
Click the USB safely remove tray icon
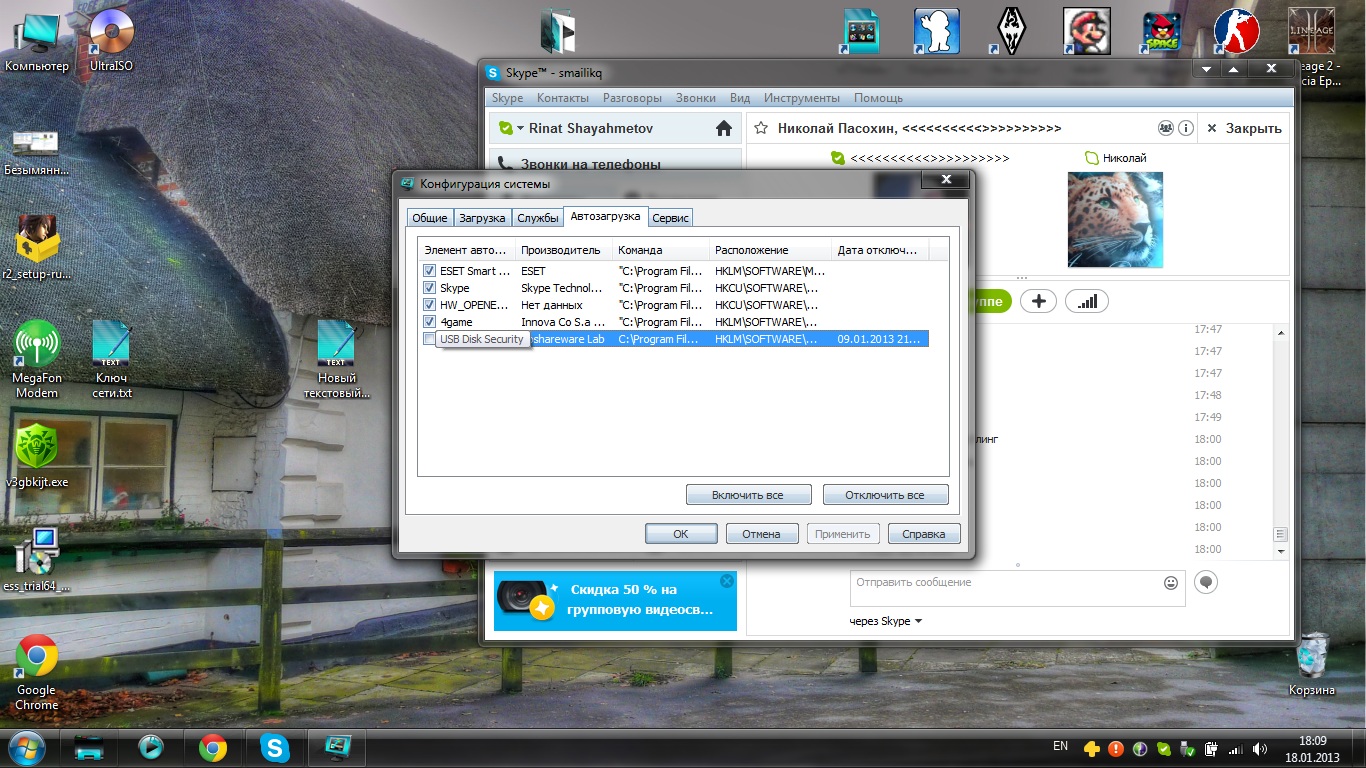pyautogui.click(x=1187, y=748)
